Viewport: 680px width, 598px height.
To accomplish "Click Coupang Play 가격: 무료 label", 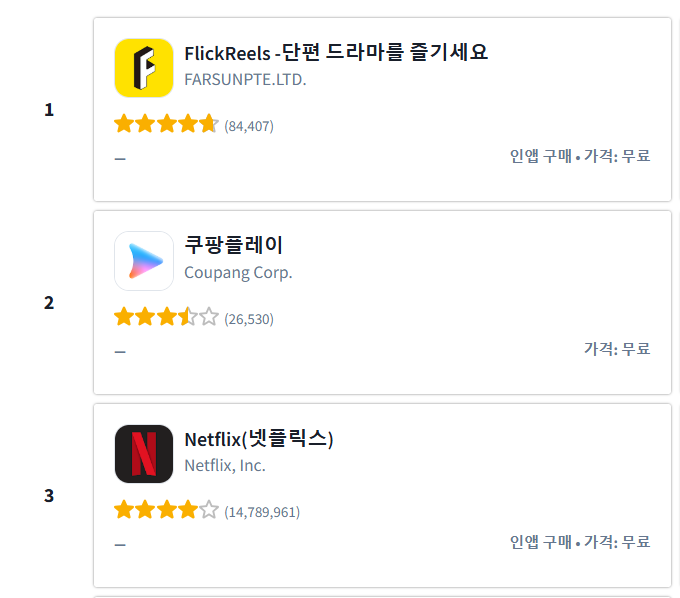I will [617, 349].
